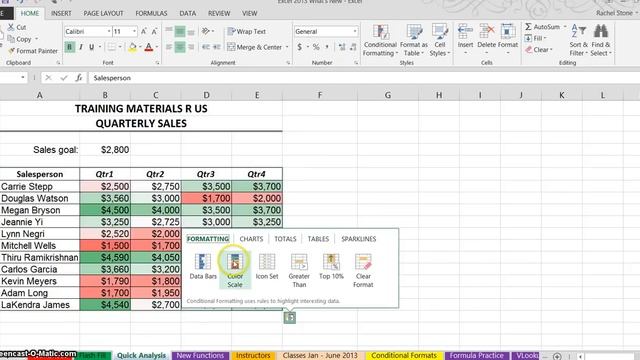Click the Orientation text angle icon

(x=206, y=31)
